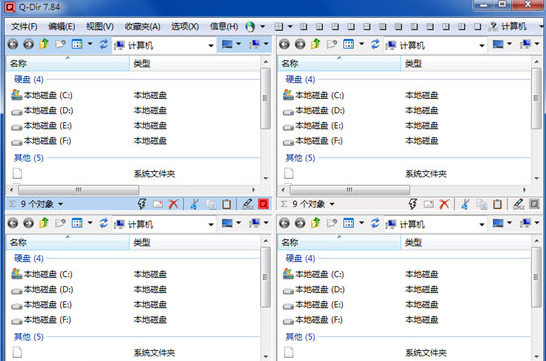The width and height of the screenshot is (546, 361).
Task: Sort by 名称 column in top-left pane
Action: pos(68,64)
